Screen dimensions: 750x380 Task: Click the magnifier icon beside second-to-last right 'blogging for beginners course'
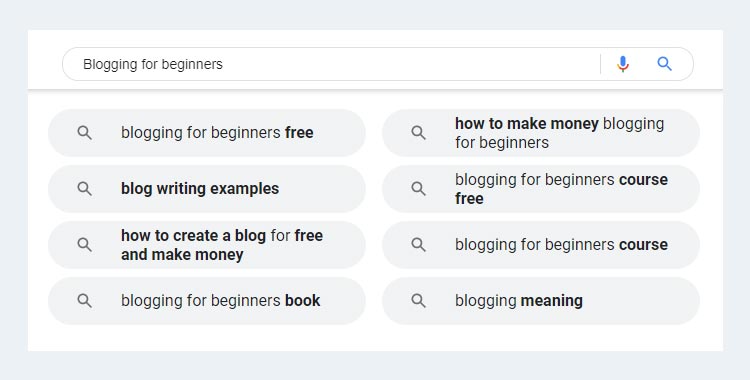click(x=419, y=245)
